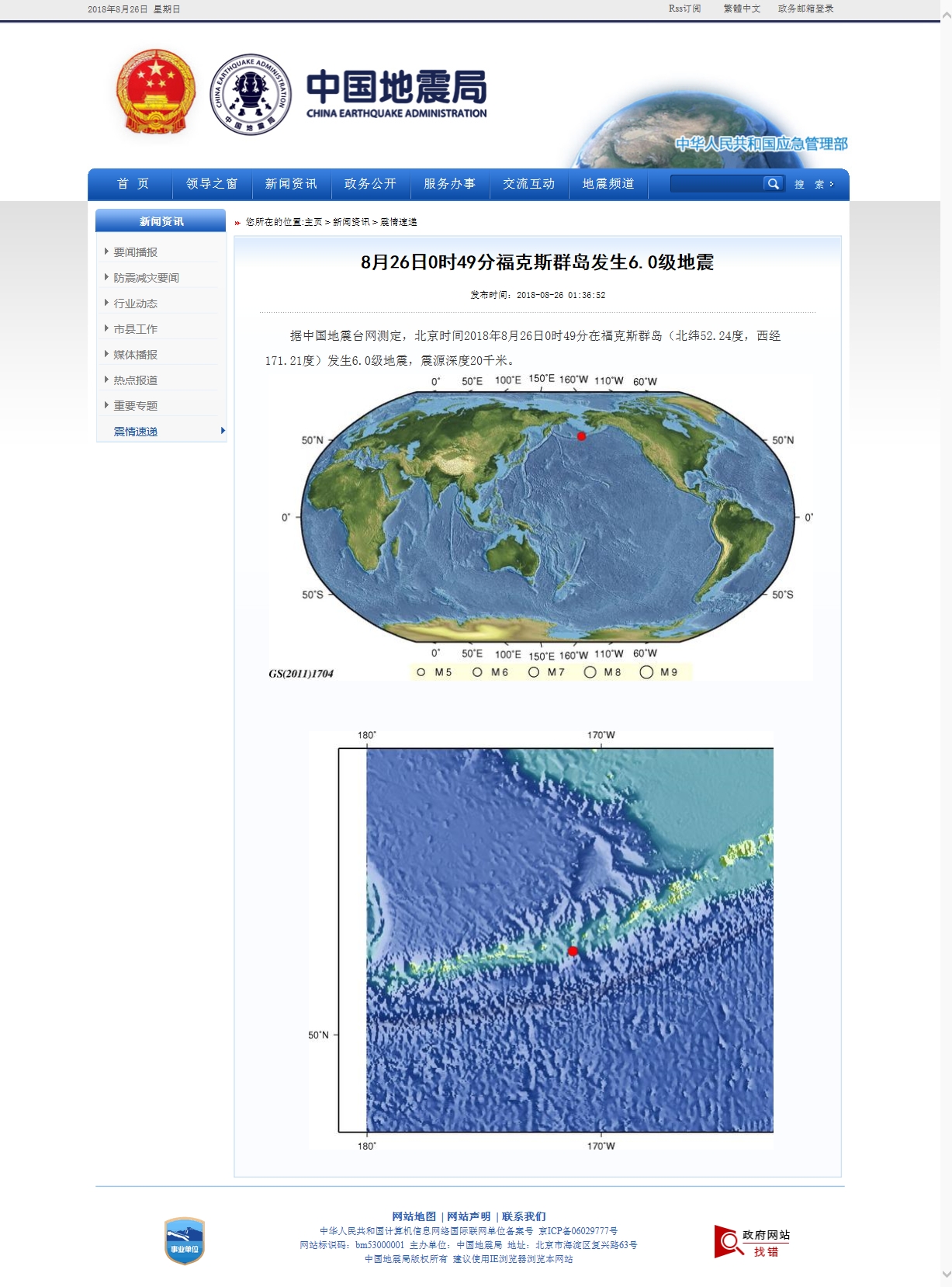This screenshot has height=1287, width=952.
Task: Open the 政务邮箱登录 link
Action: (805, 9)
